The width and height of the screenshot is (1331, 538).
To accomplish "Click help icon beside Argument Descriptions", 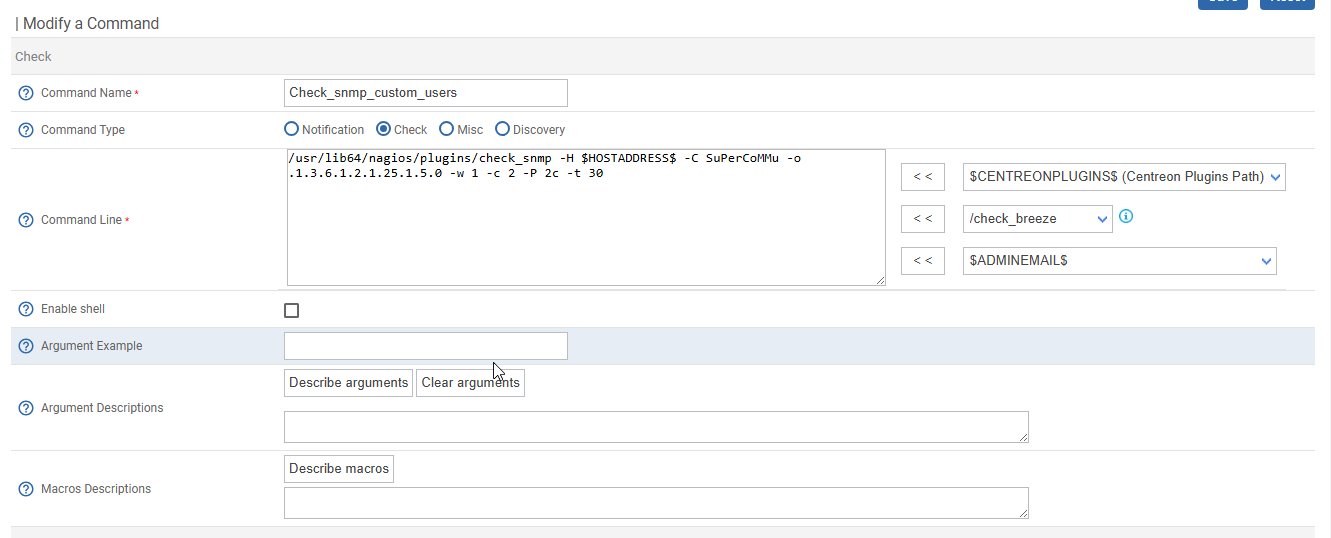I will (x=26, y=408).
